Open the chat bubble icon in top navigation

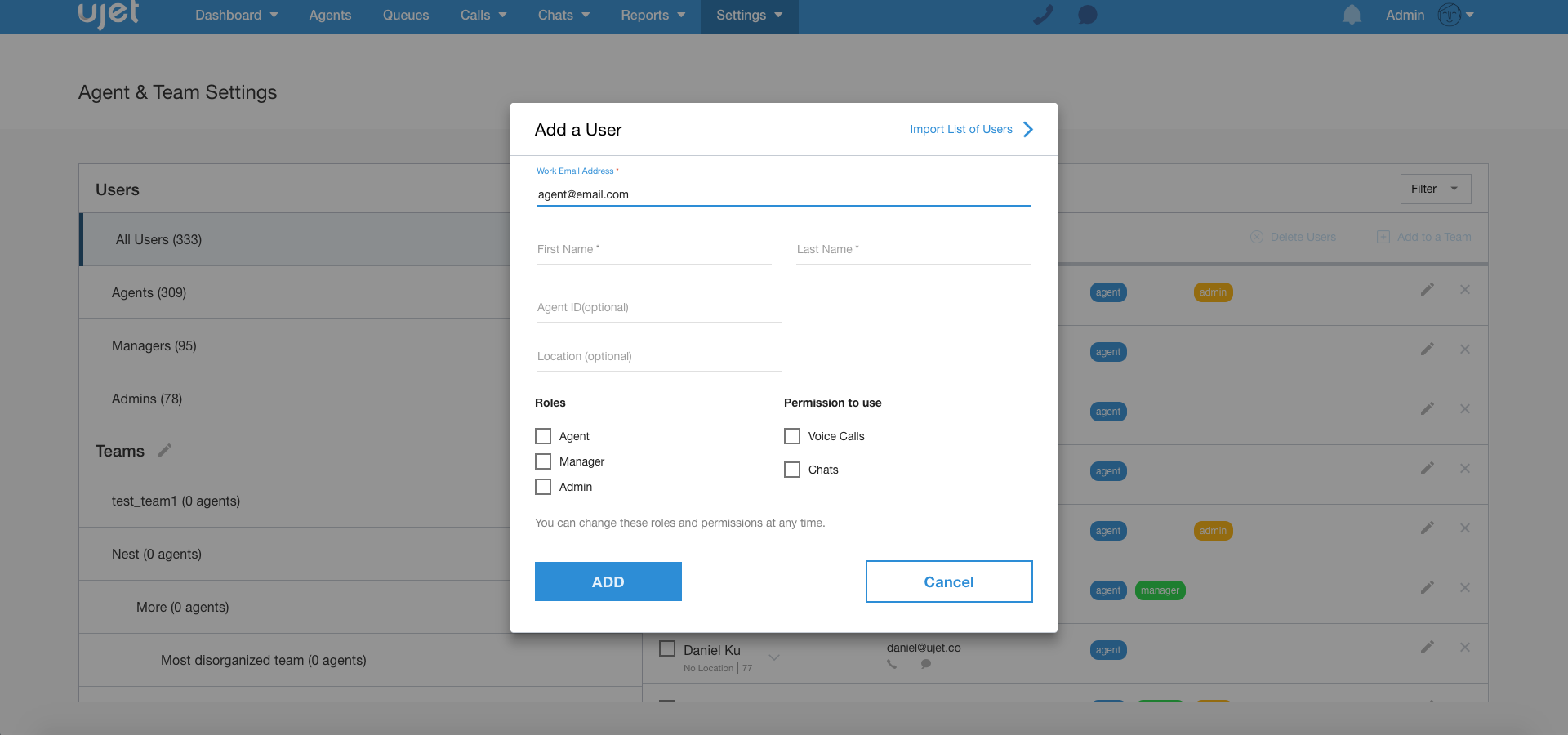(x=1087, y=14)
